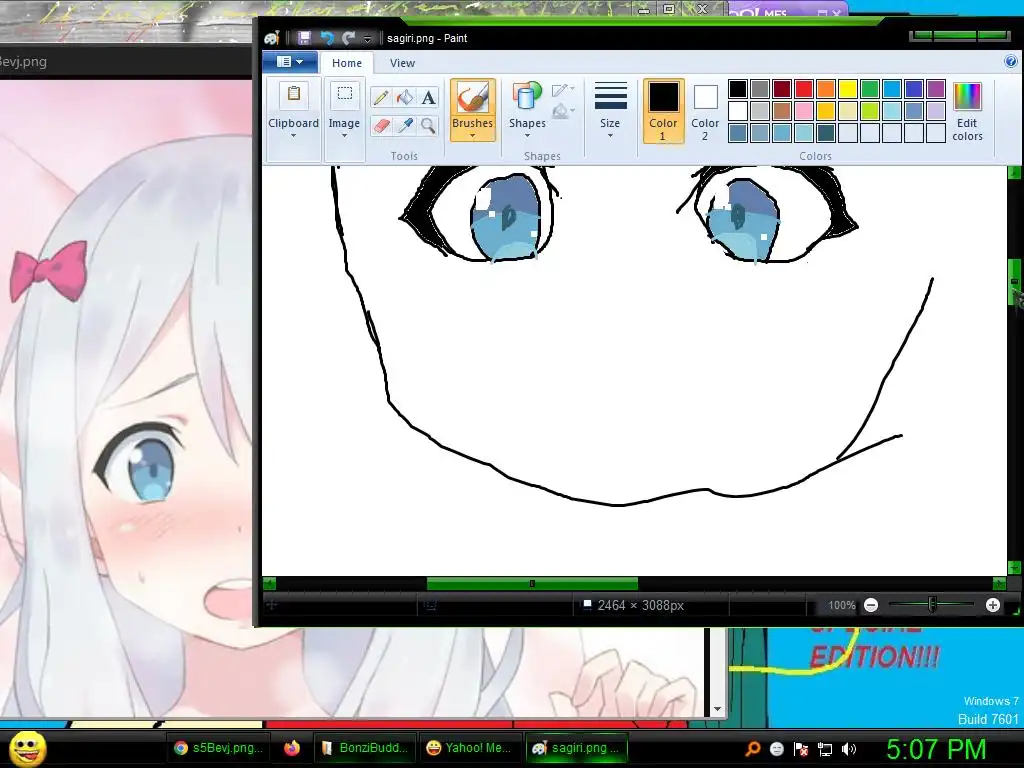Pick the black color swatch
Viewport: 1024px width, 768px height.
[738, 89]
